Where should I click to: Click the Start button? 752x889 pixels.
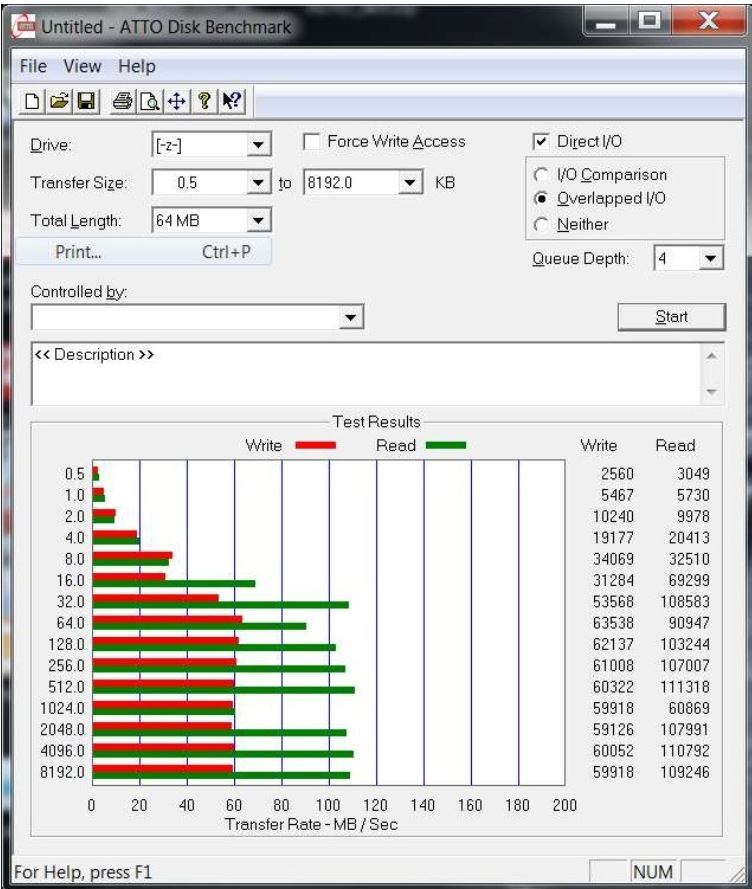[671, 316]
